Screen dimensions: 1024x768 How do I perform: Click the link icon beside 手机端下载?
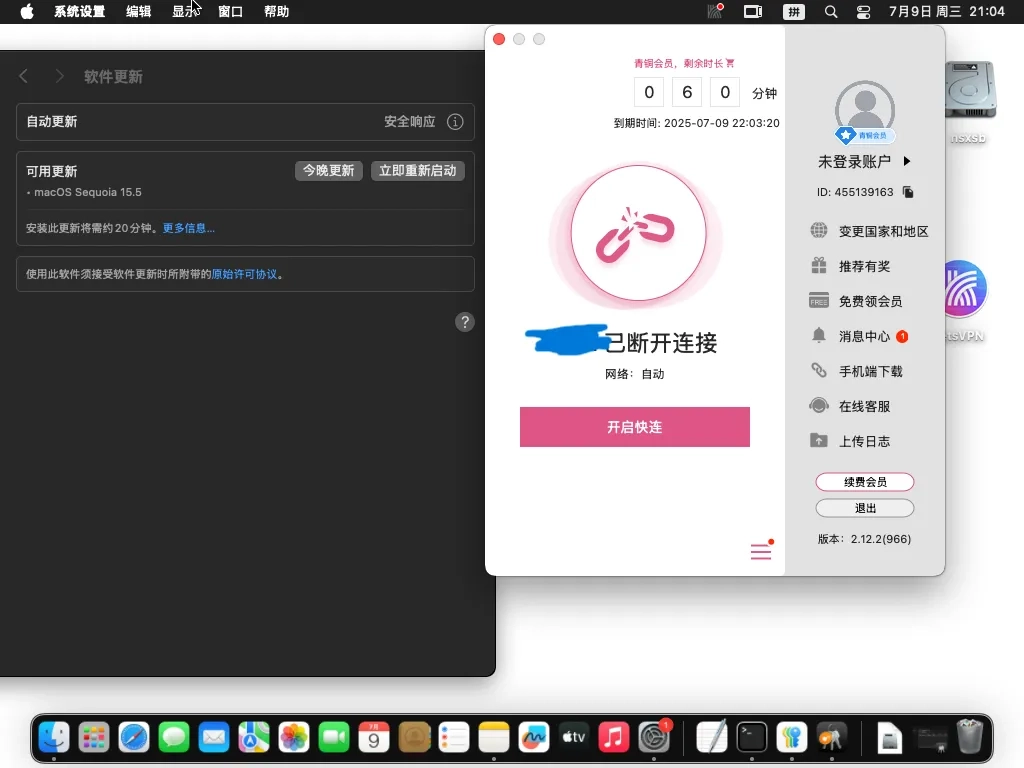pyautogui.click(x=819, y=370)
